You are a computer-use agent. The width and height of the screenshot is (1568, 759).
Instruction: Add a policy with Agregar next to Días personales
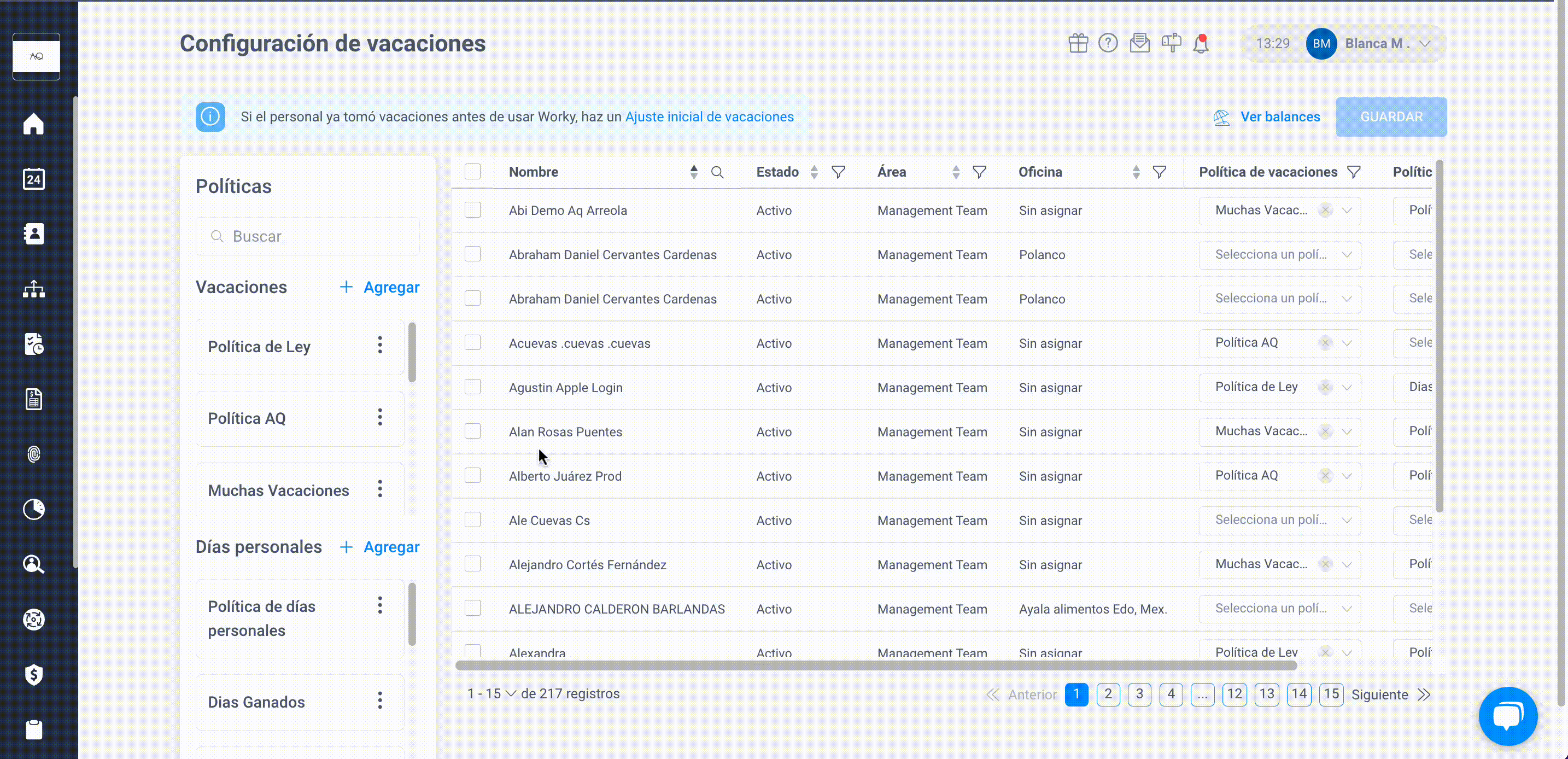click(379, 547)
